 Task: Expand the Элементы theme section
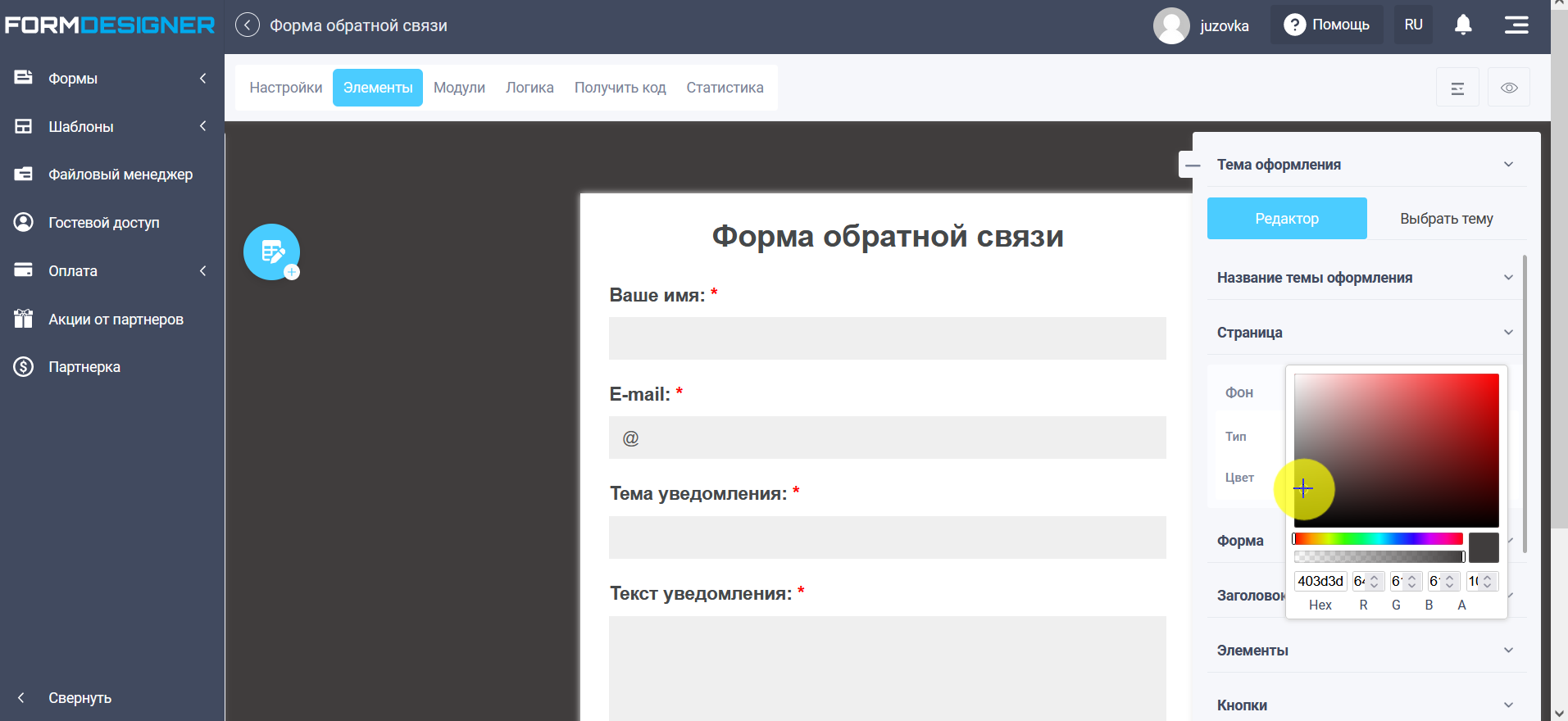pos(1366,651)
